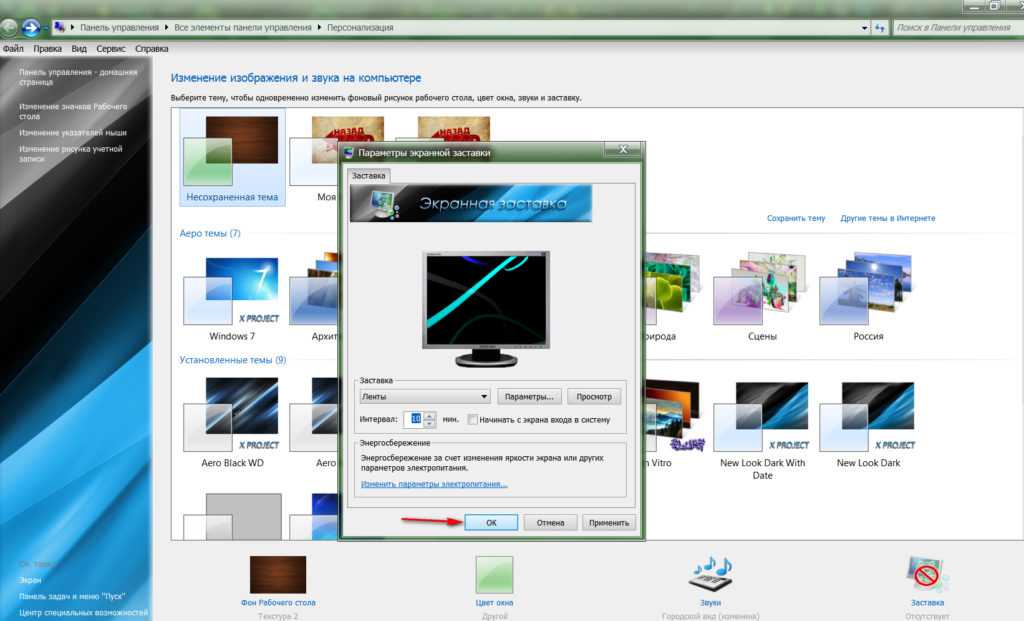Open the Вид menu
The image size is (1024, 621).
[x=79, y=48]
